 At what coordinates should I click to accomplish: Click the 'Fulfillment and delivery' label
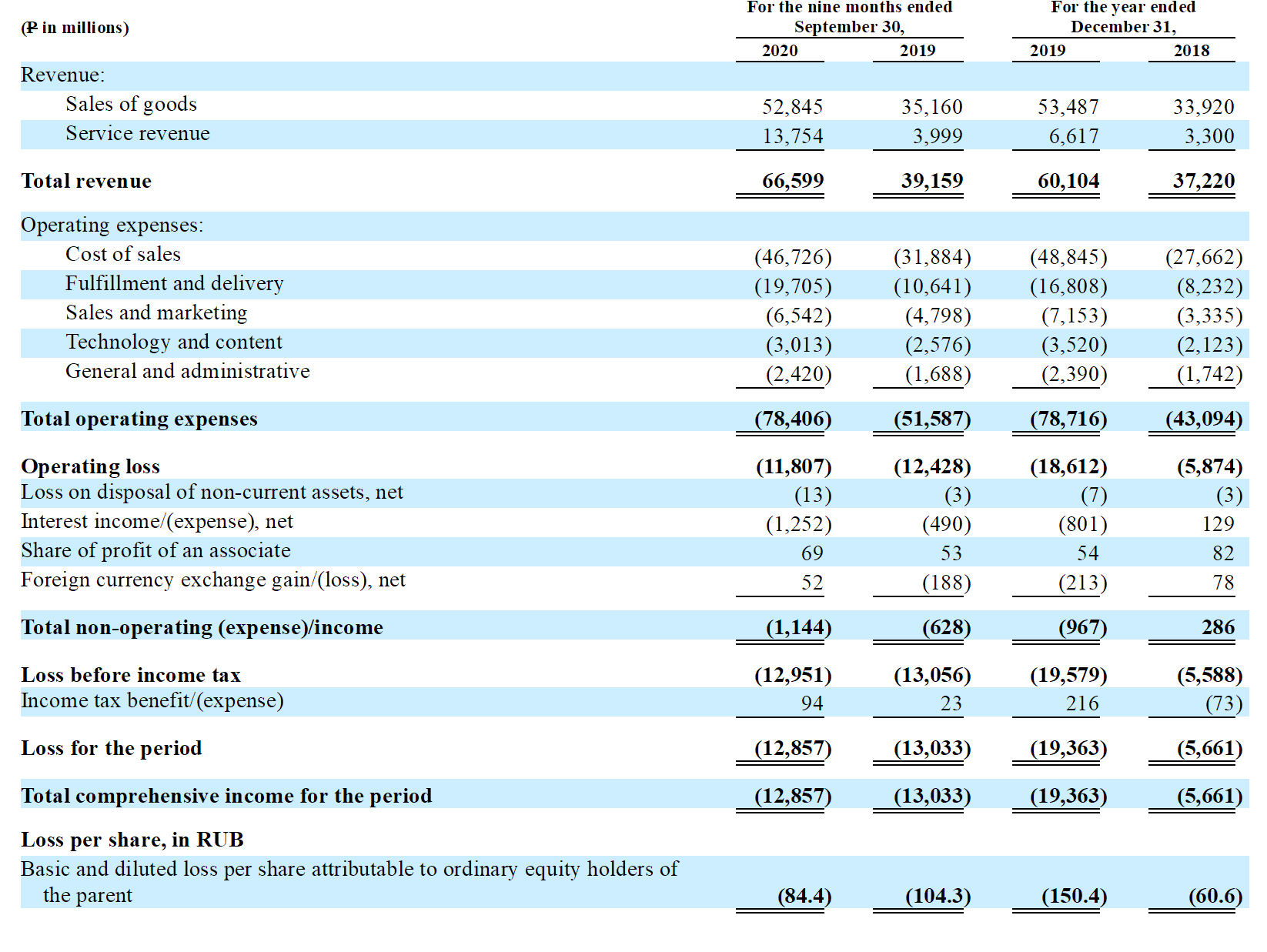click(x=174, y=284)
